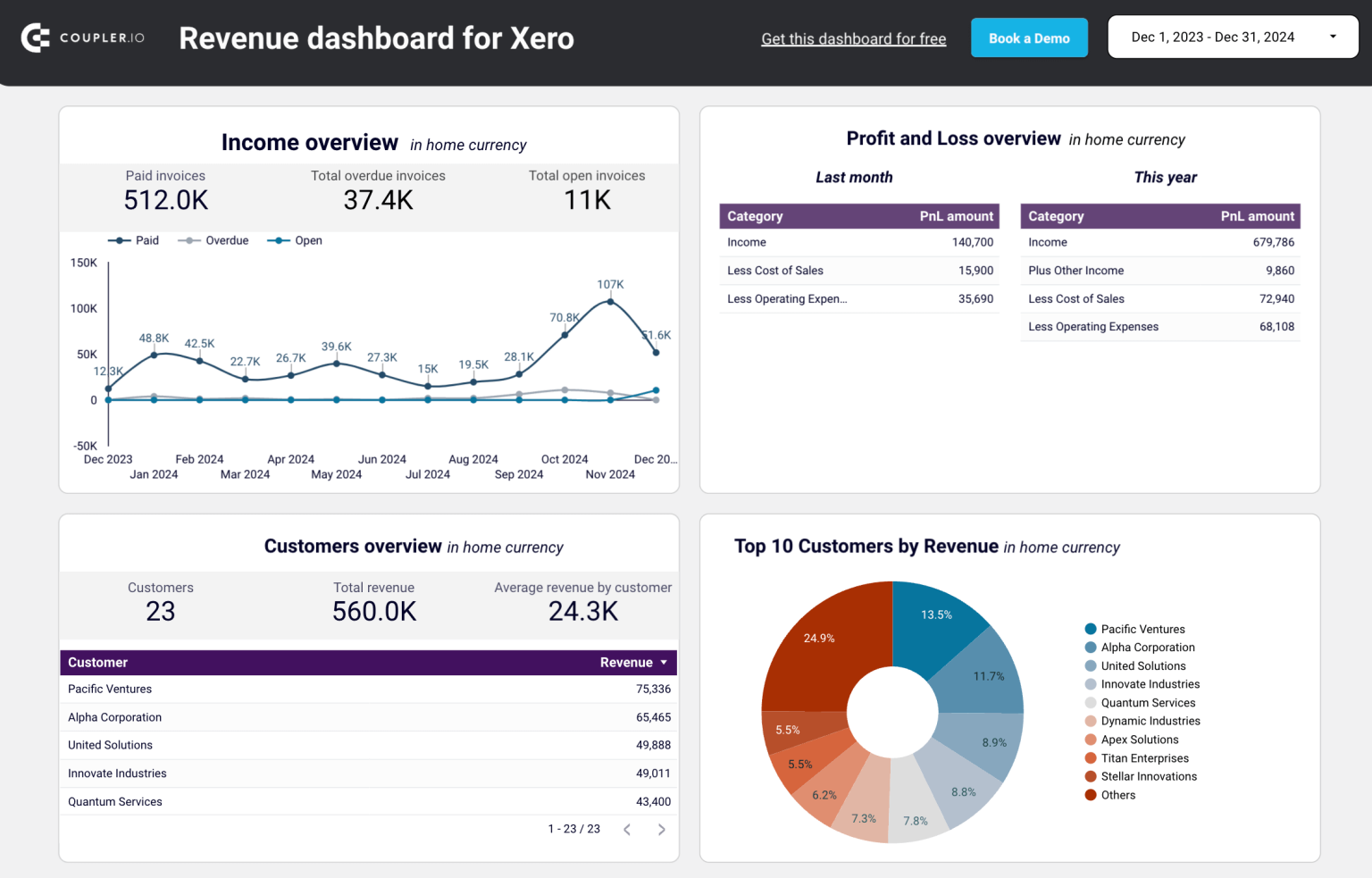Screen dimensions: 1372x878
Task: Click the 24.9% Others pie slice
Action: point(819,638)
